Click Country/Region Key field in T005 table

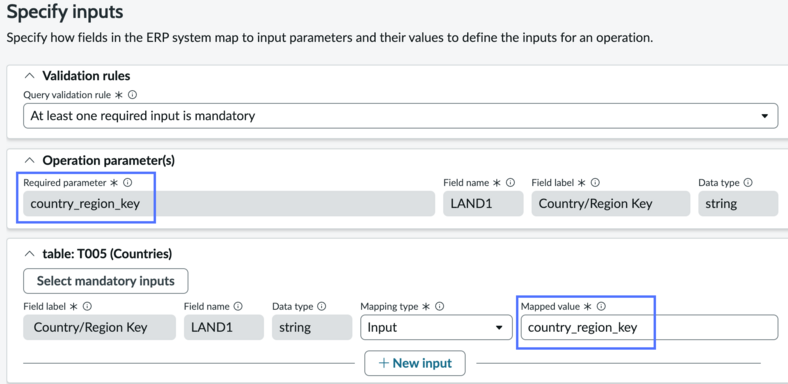coord(100,328)
